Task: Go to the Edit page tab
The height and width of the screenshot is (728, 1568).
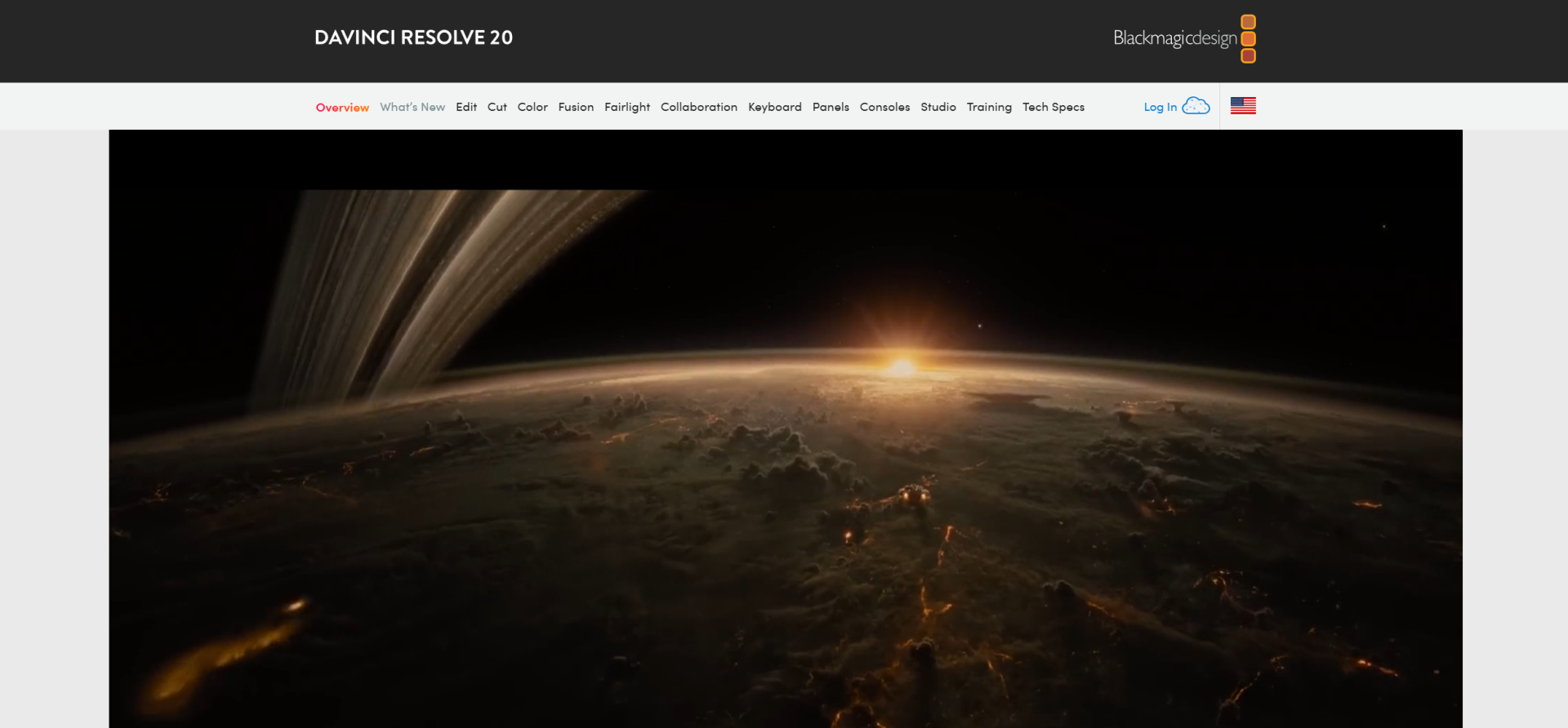Action: click(466, 107)
